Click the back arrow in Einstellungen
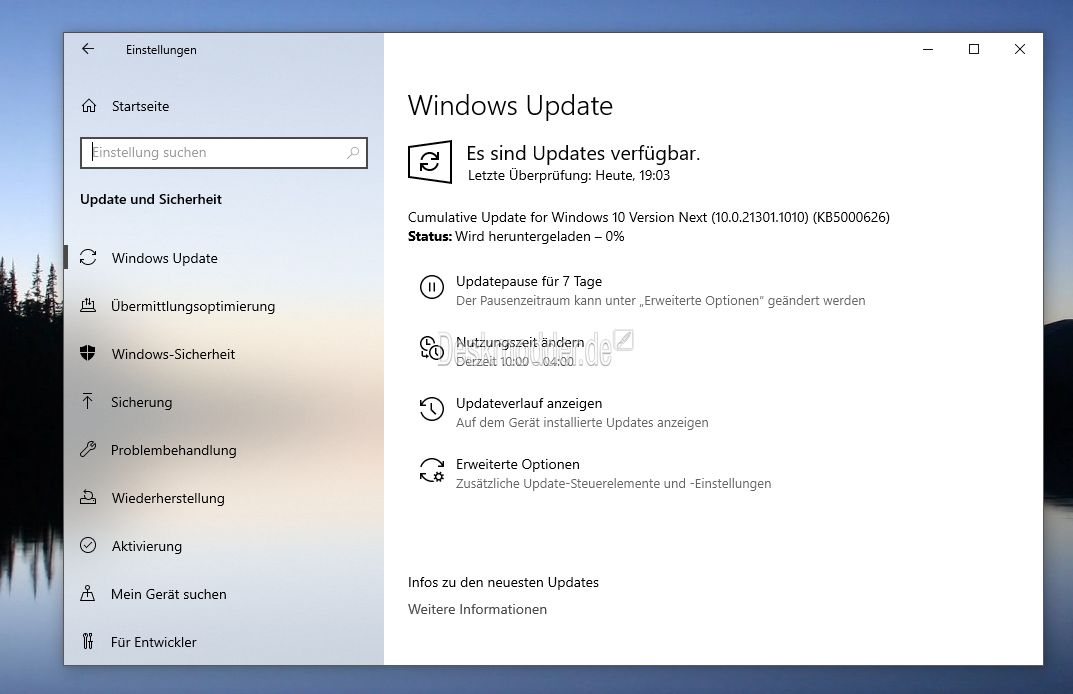The width and height of the screenshot is (1073, 694). 88,49
